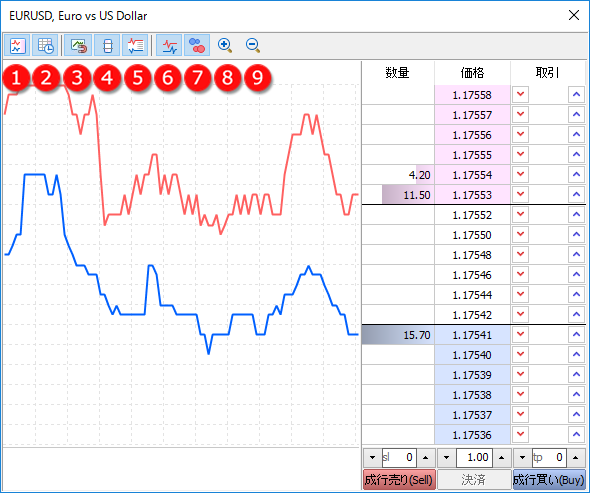The image size is (590, 493).
Task: Increase volume with the 1.00 up arrow
Action: click(502, 458)
